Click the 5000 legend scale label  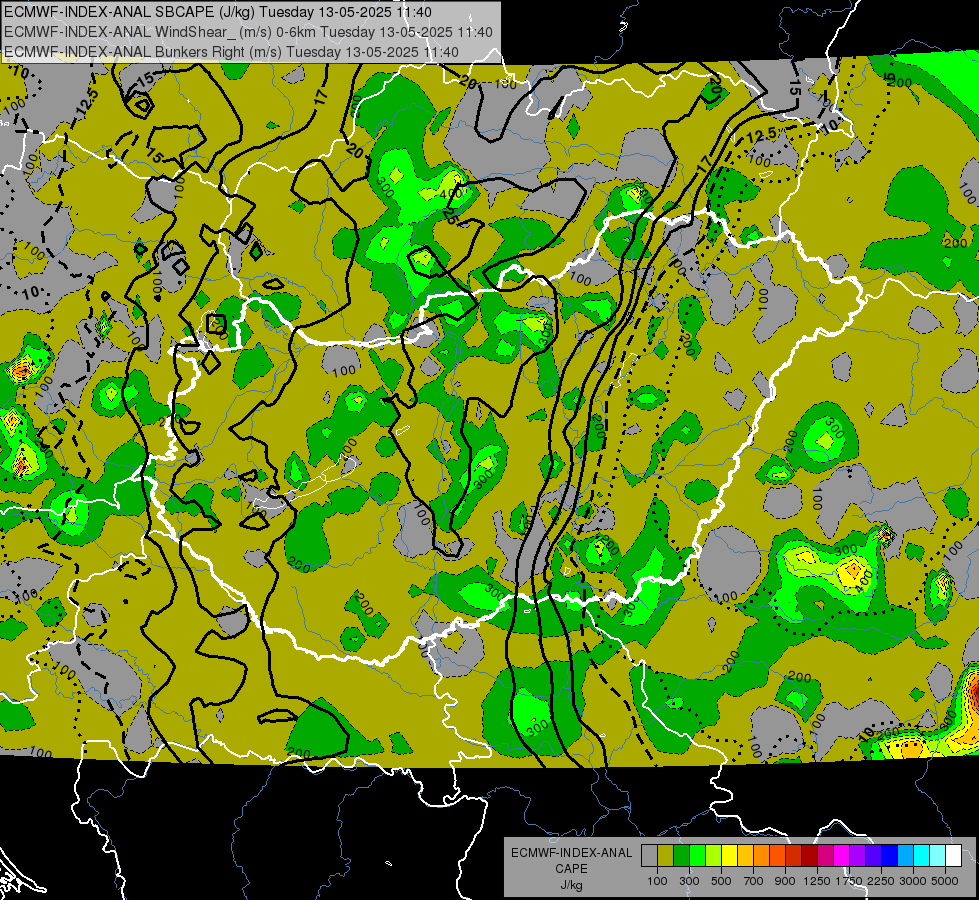click(945, 881)
